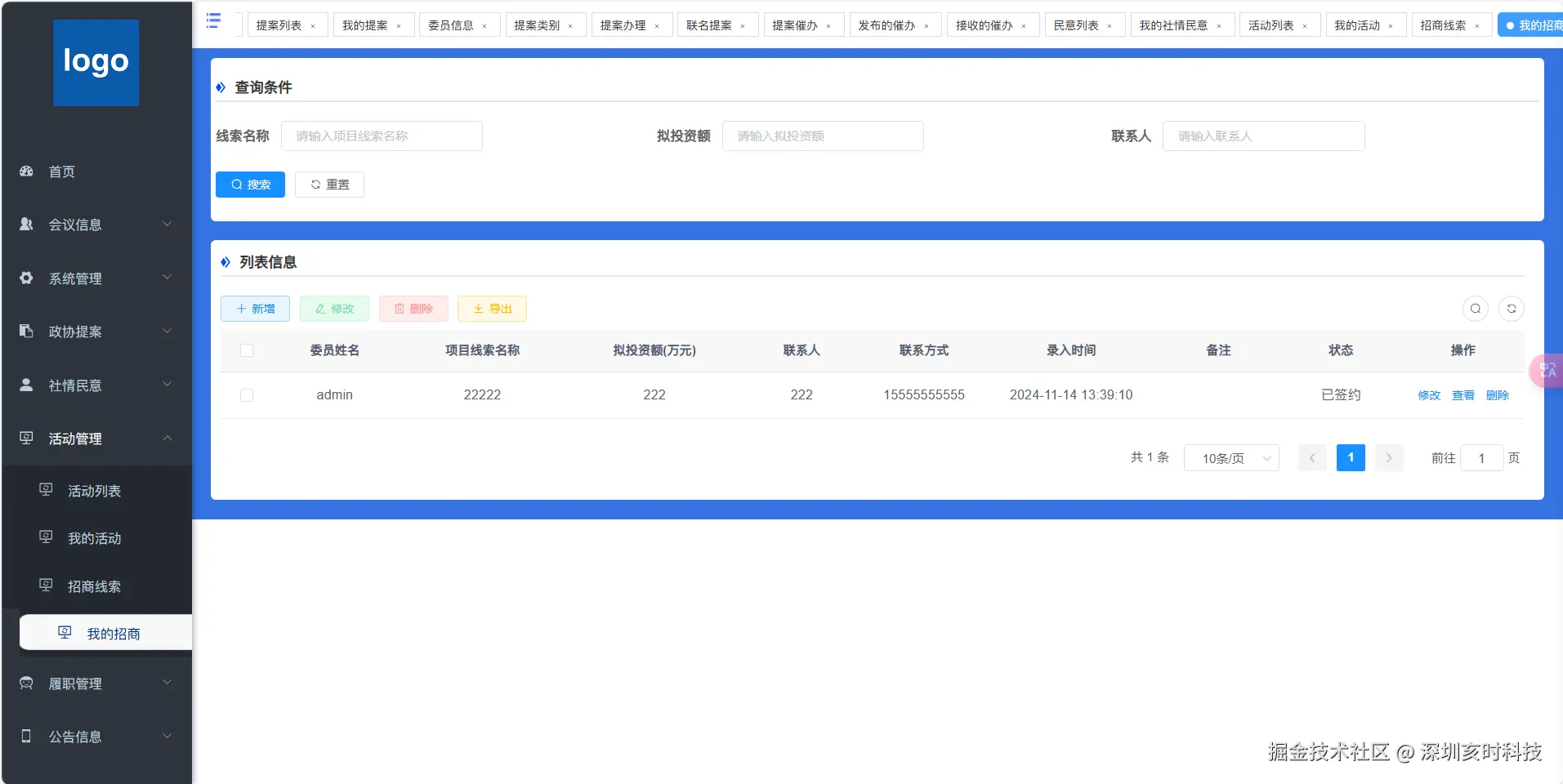Collapse the 活动管理 menu
Screen dimensions: 1563x784
tap(97, 439)
